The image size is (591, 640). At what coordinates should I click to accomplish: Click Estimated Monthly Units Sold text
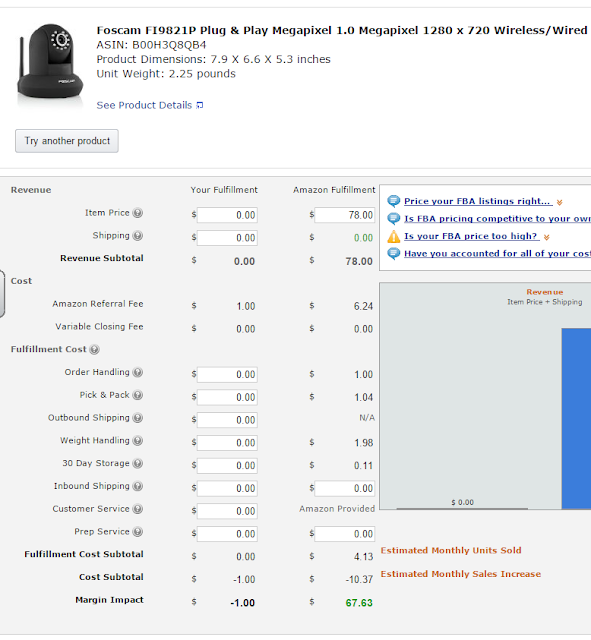click(451, 551)
